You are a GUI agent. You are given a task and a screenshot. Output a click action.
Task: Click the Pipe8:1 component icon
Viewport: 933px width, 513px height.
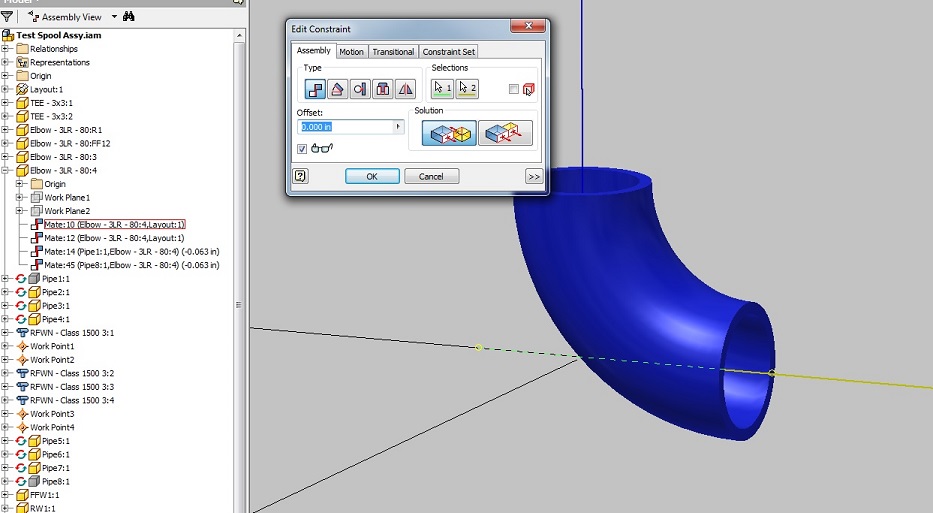click(35, 481)
